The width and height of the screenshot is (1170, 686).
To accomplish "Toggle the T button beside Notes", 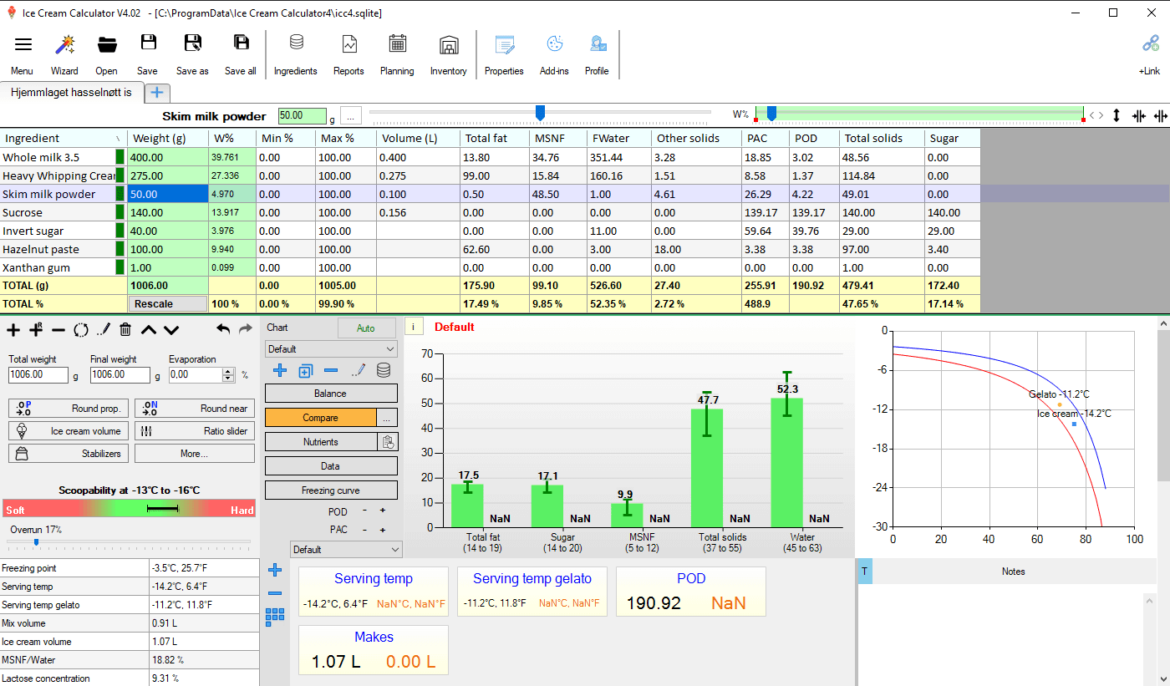I will click(864, 571).
